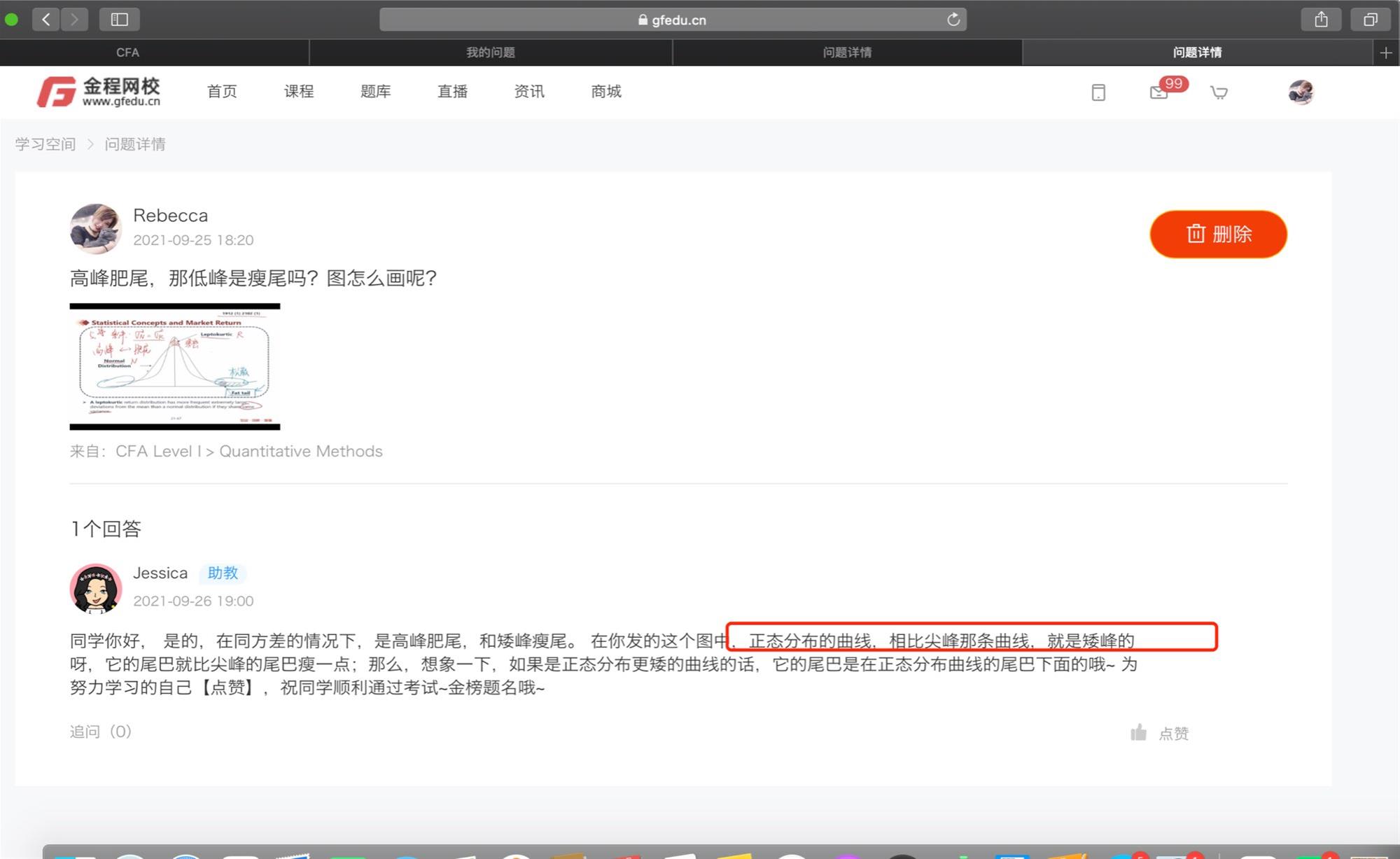
Task: Open messages envelope with 99 badge
Action: click(1159, 92)
